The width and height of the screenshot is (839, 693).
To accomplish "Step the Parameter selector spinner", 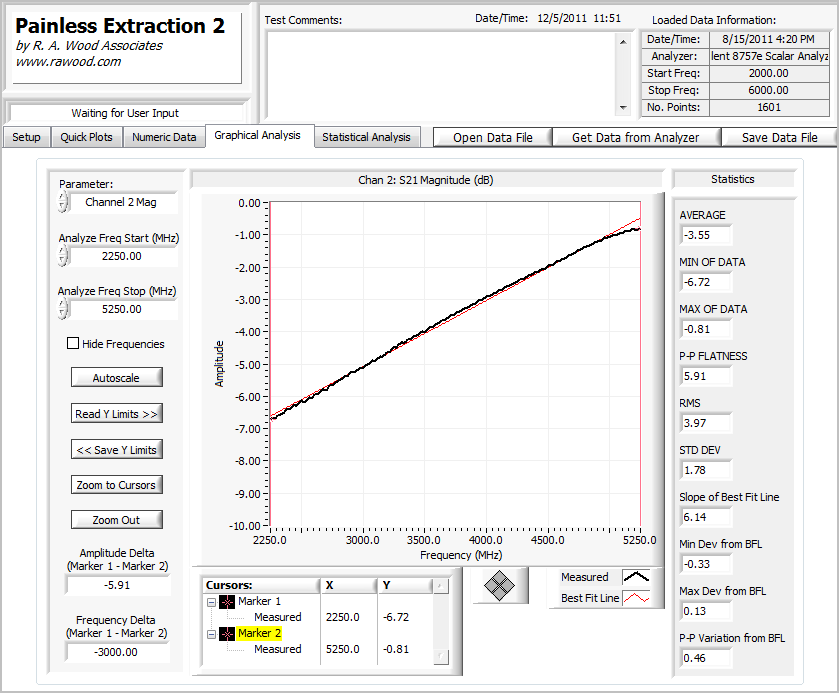I will coord(63,202).
